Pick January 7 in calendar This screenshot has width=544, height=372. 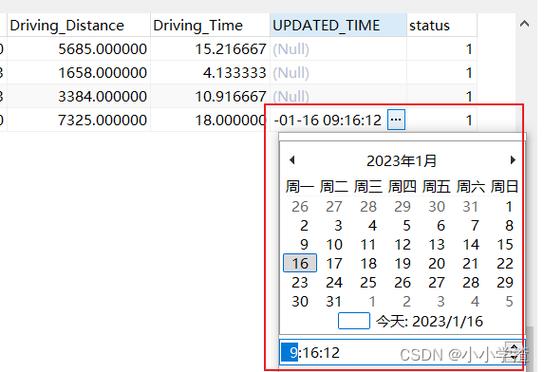[x=475, y=226]
